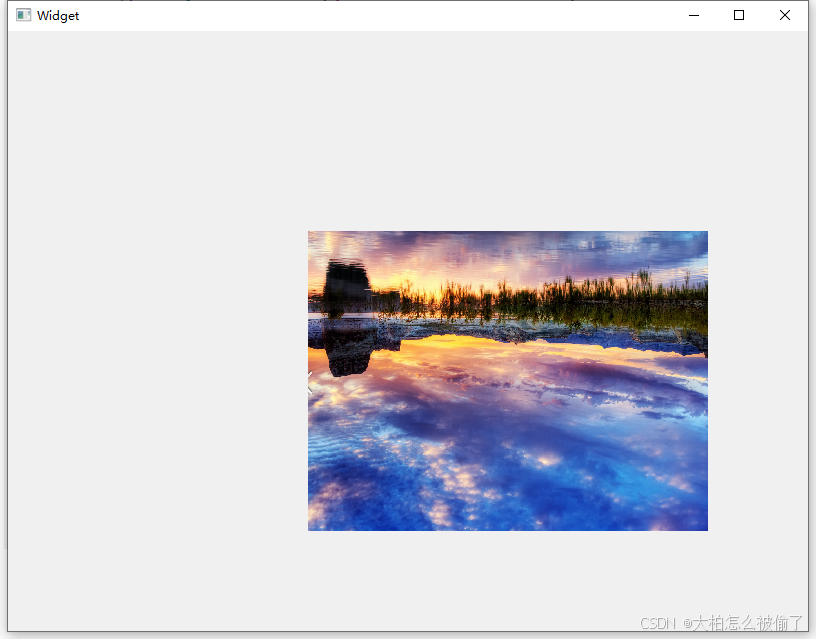Click the Widget window icon in title bar
This screenshot has height=639, width=816.
coord(23,15)
